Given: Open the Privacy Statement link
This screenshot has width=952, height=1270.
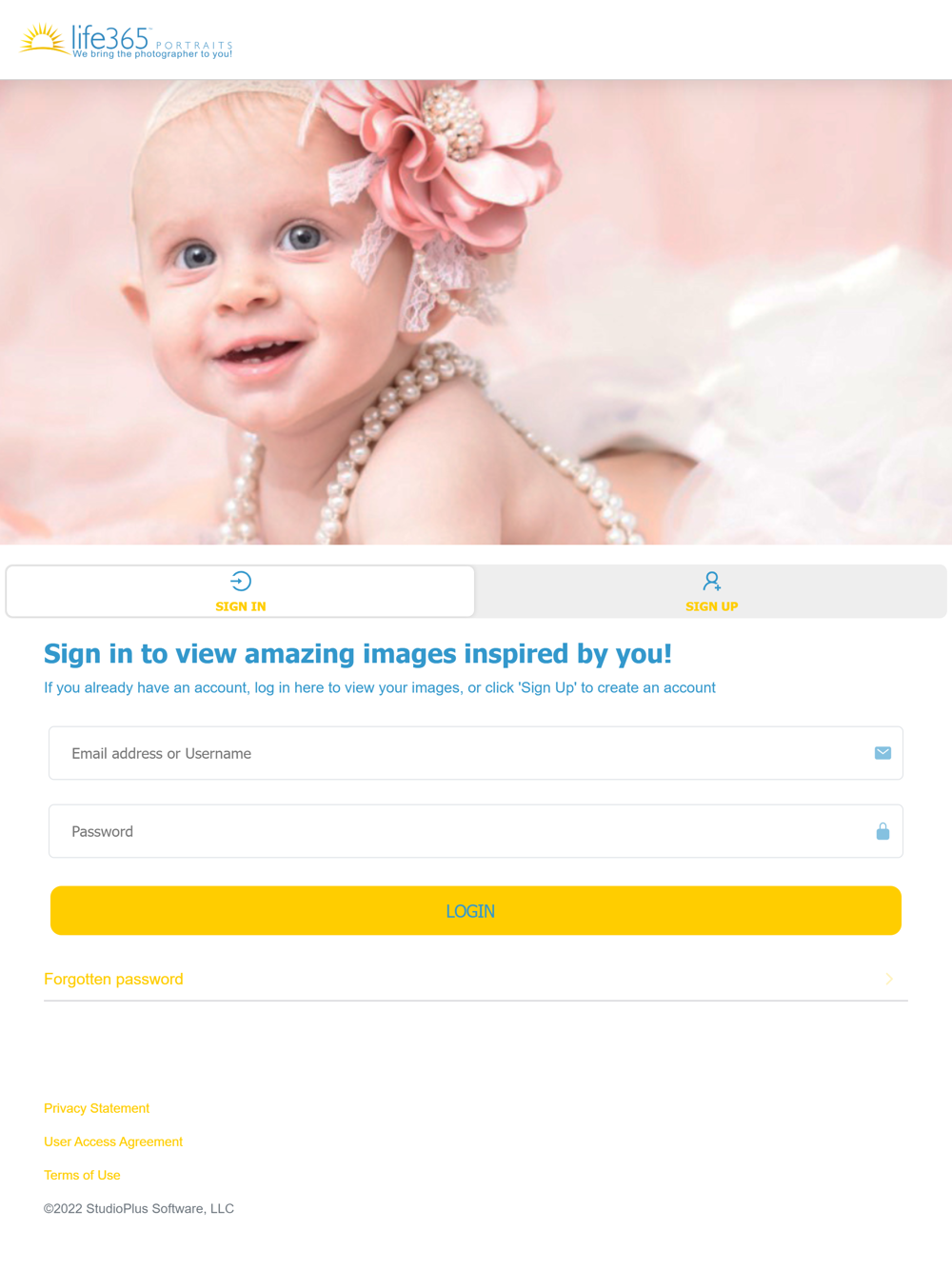Looking at the screenshot, I should pos(96,1108).
